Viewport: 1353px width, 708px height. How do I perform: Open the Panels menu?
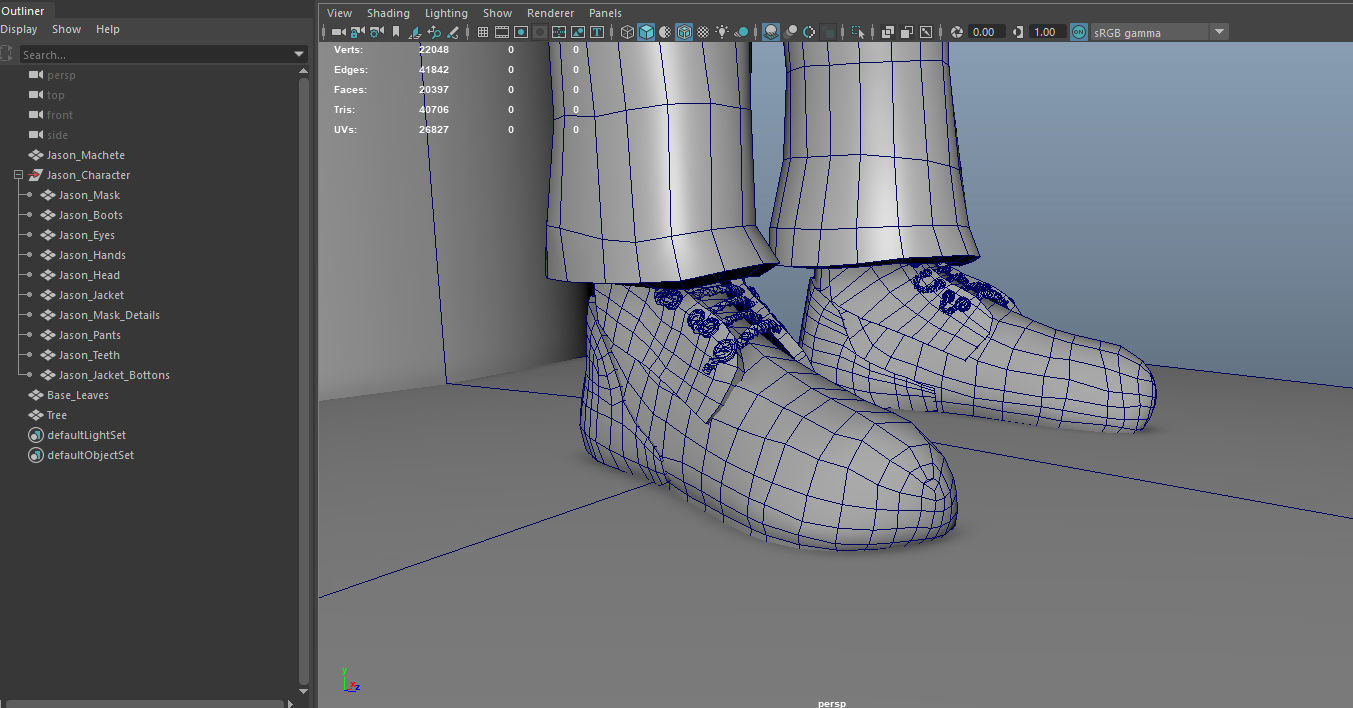pos(605,13)
